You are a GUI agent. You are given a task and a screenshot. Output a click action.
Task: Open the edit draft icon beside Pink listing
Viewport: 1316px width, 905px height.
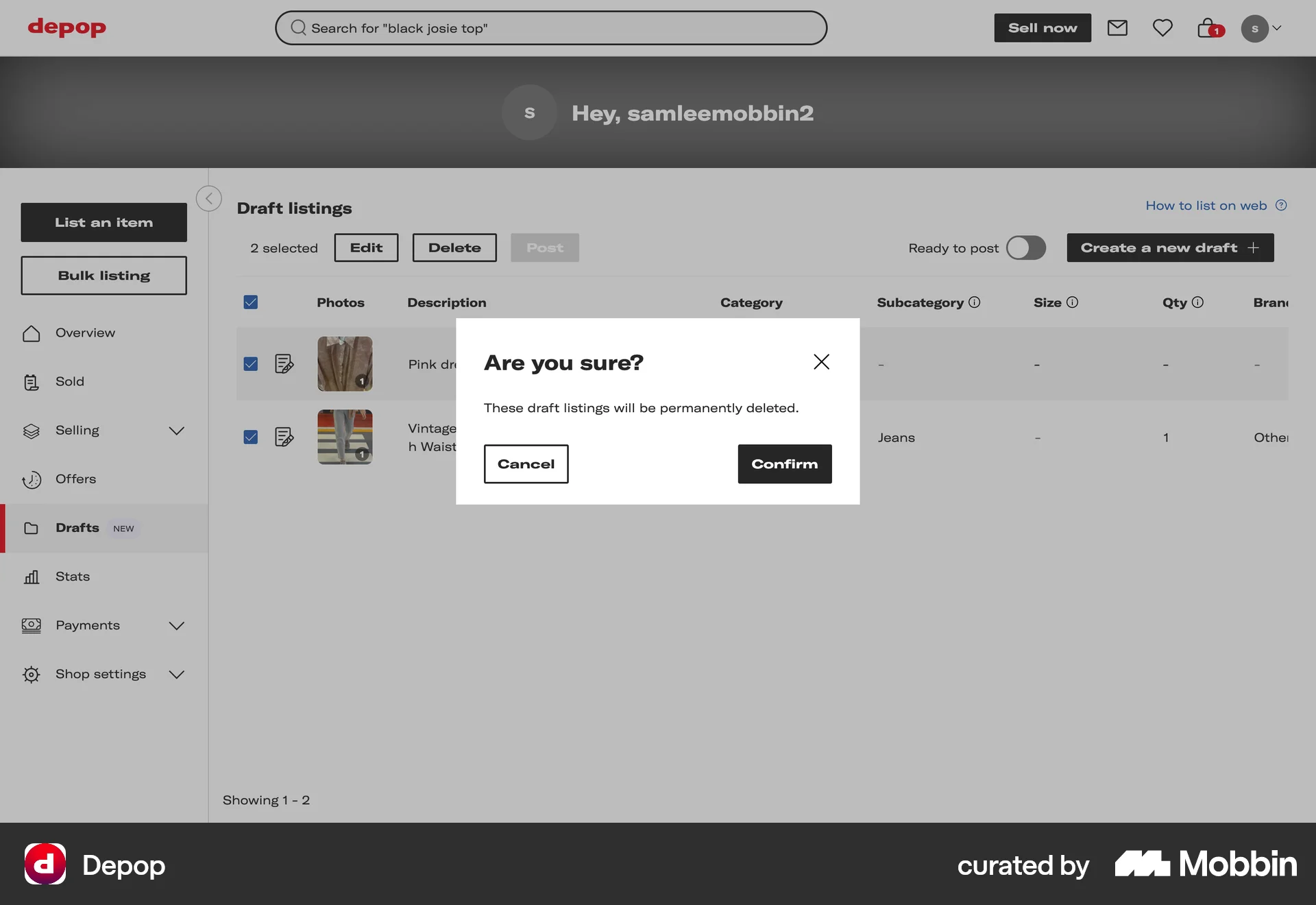pyautogui.click(x=284, y=364)
